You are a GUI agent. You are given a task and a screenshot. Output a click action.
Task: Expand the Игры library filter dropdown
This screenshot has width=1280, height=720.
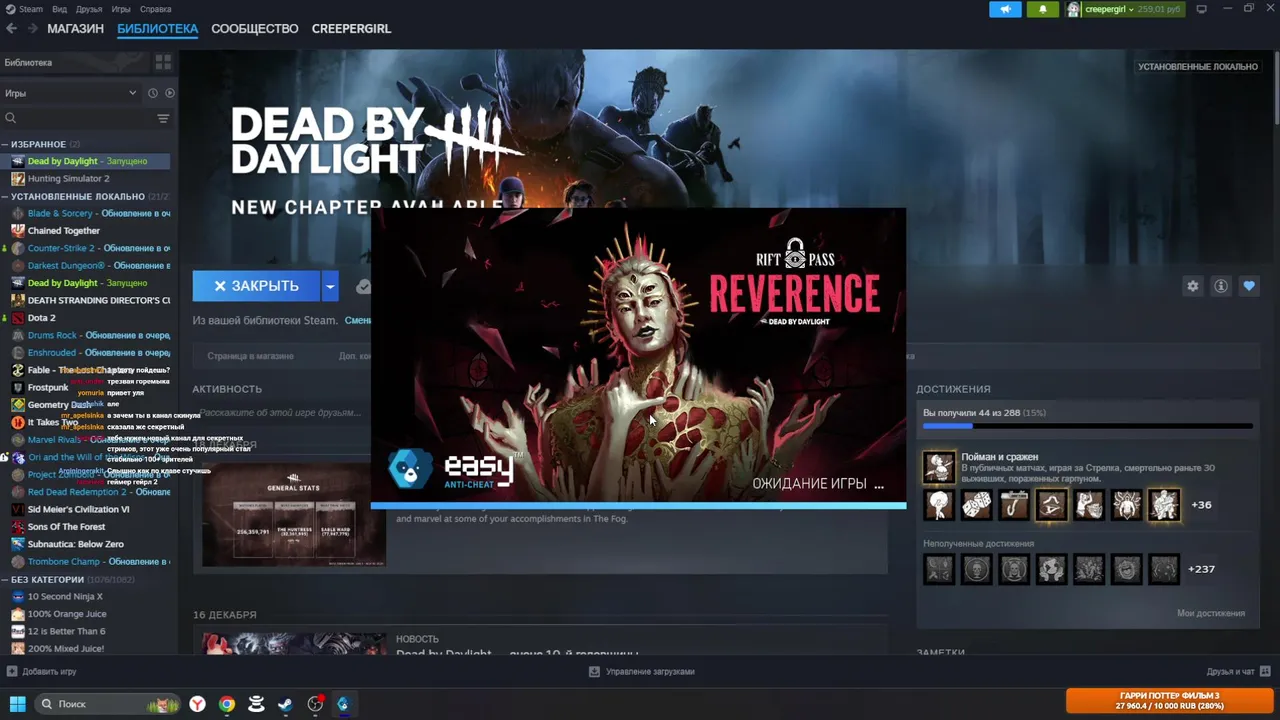click(132, 93)
